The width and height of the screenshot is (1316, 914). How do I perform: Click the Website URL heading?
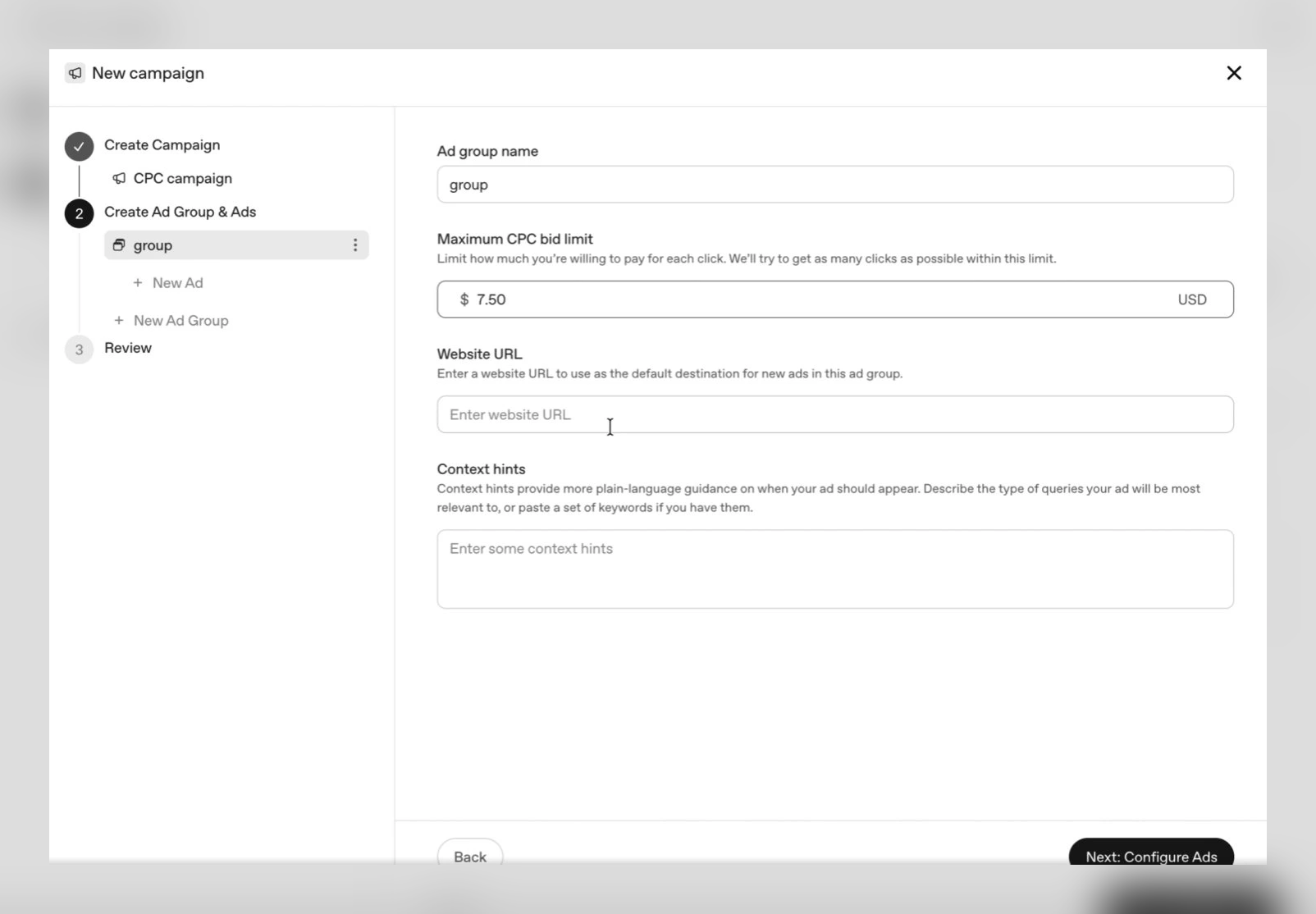480,354
